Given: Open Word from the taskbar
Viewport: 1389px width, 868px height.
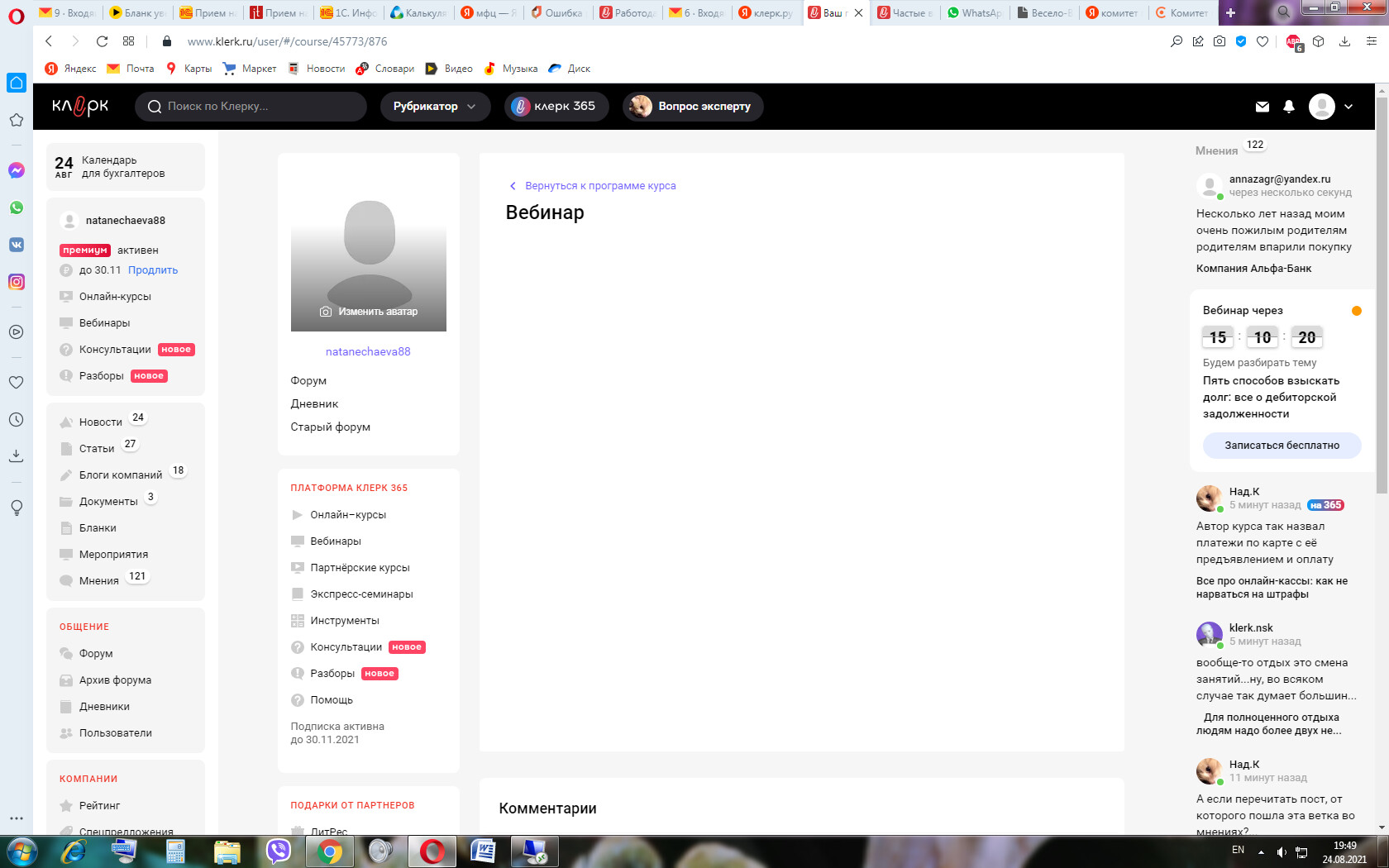Looking at the screenshot, I should tap(484, 851).
